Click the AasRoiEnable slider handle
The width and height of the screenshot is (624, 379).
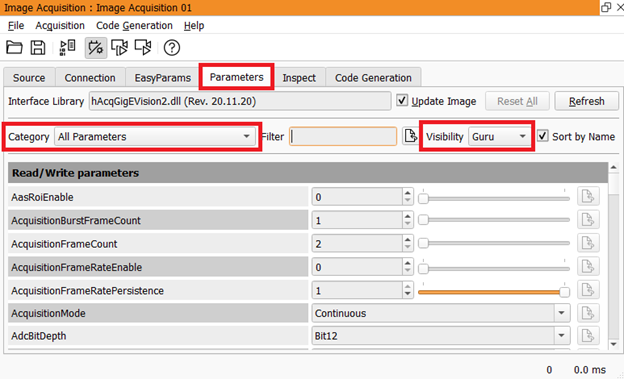coord(423,198)
